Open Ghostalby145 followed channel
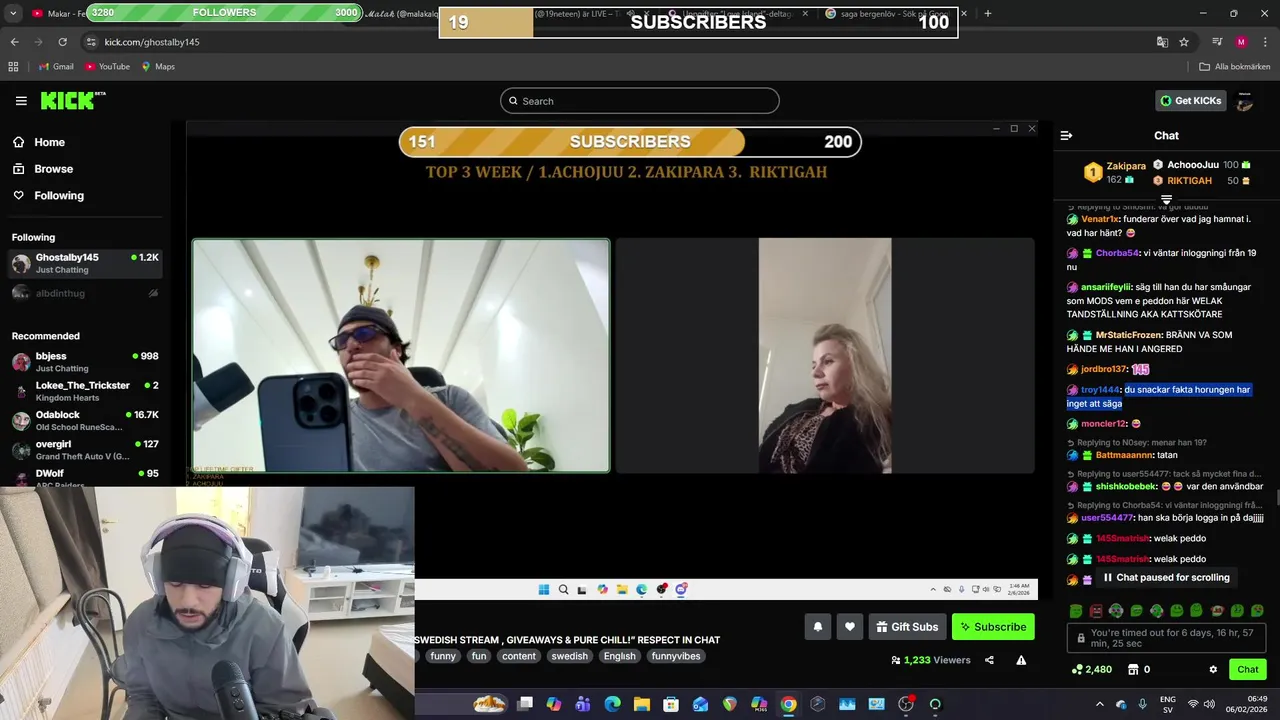The height and width of the screenshot is (720, 1280). (x=85, y=264)
